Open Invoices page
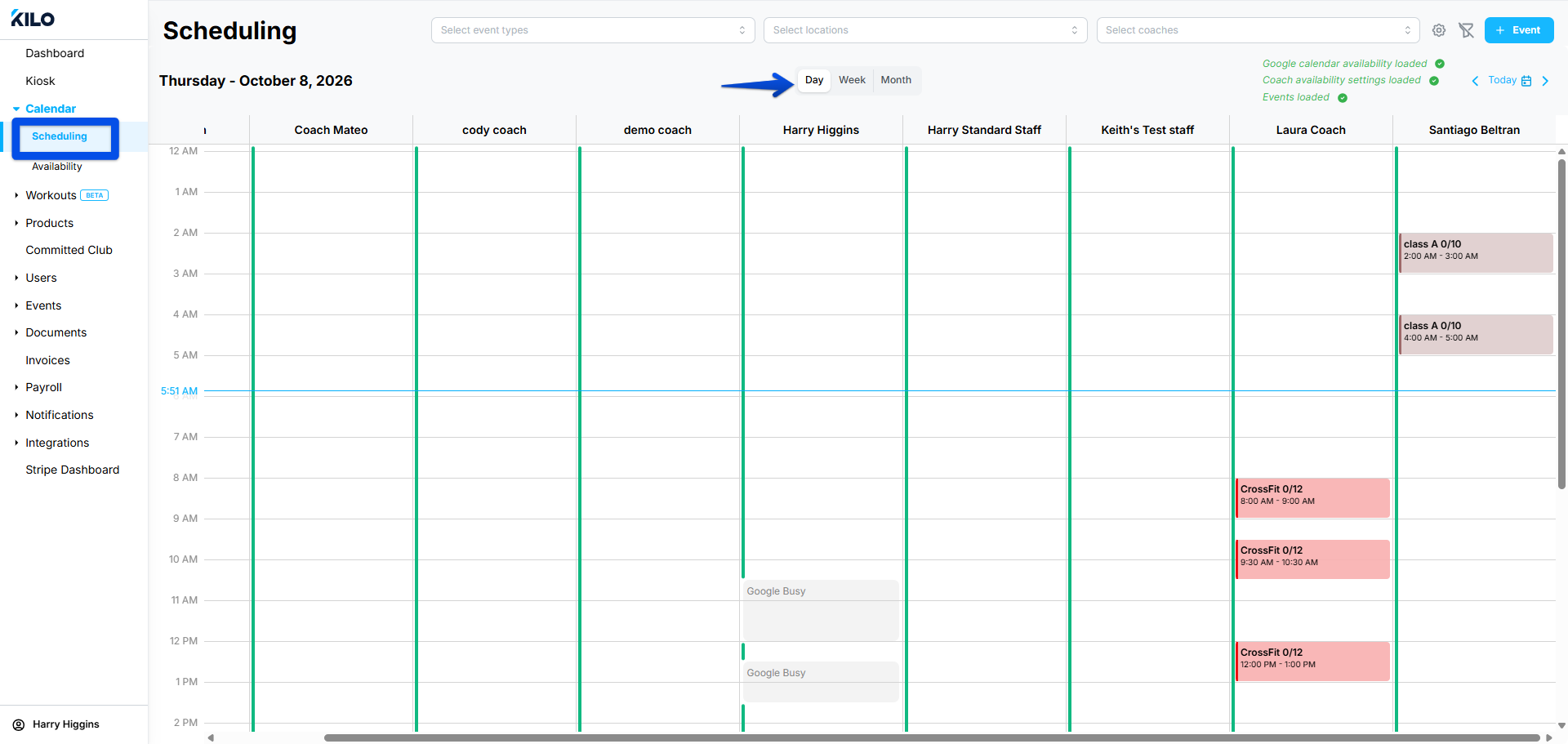1568x744 pixels. (x=47, y=360)
